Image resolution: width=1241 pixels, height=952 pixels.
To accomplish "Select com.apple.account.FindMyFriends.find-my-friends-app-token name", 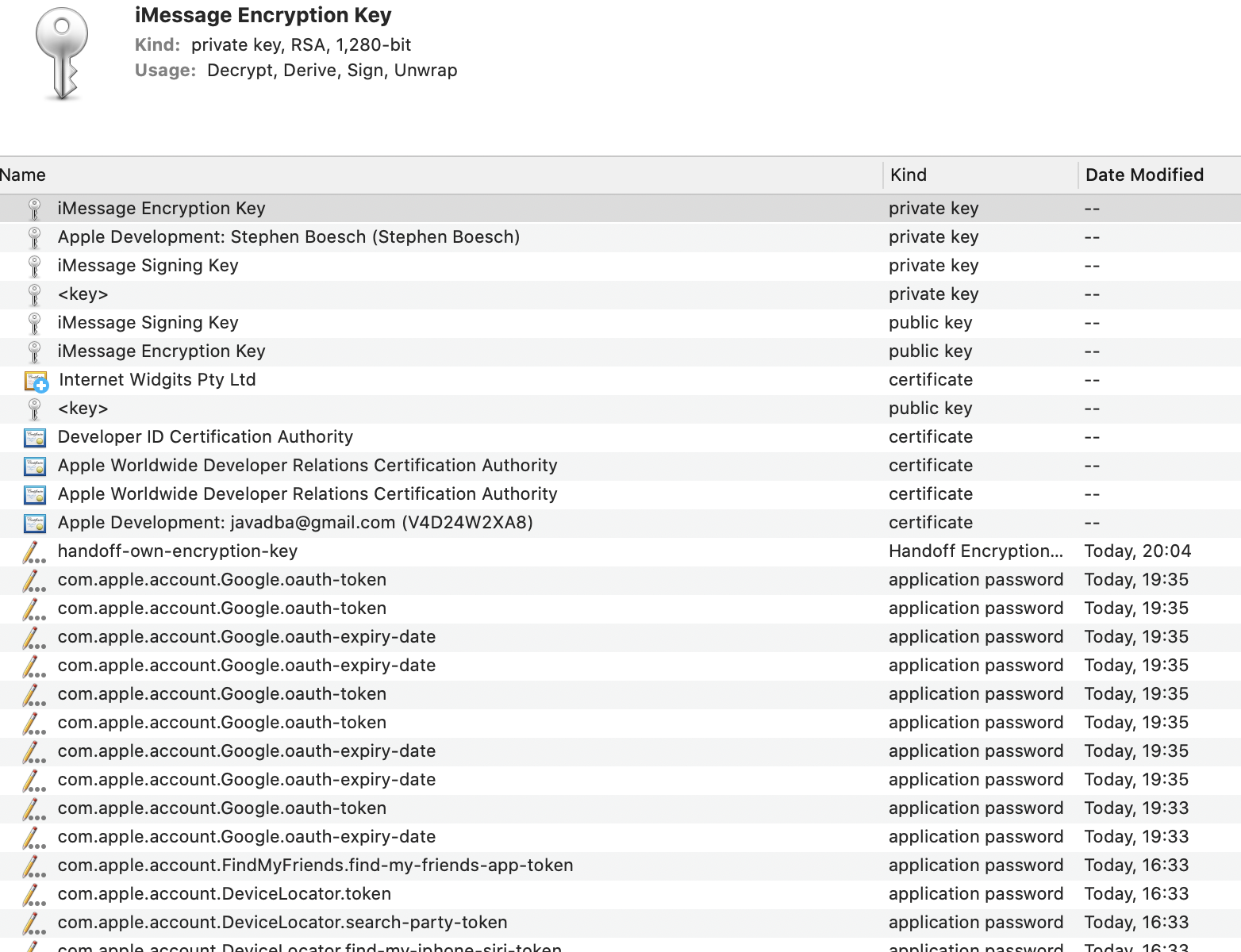I will pyautogui.click(x=316, y=866).
